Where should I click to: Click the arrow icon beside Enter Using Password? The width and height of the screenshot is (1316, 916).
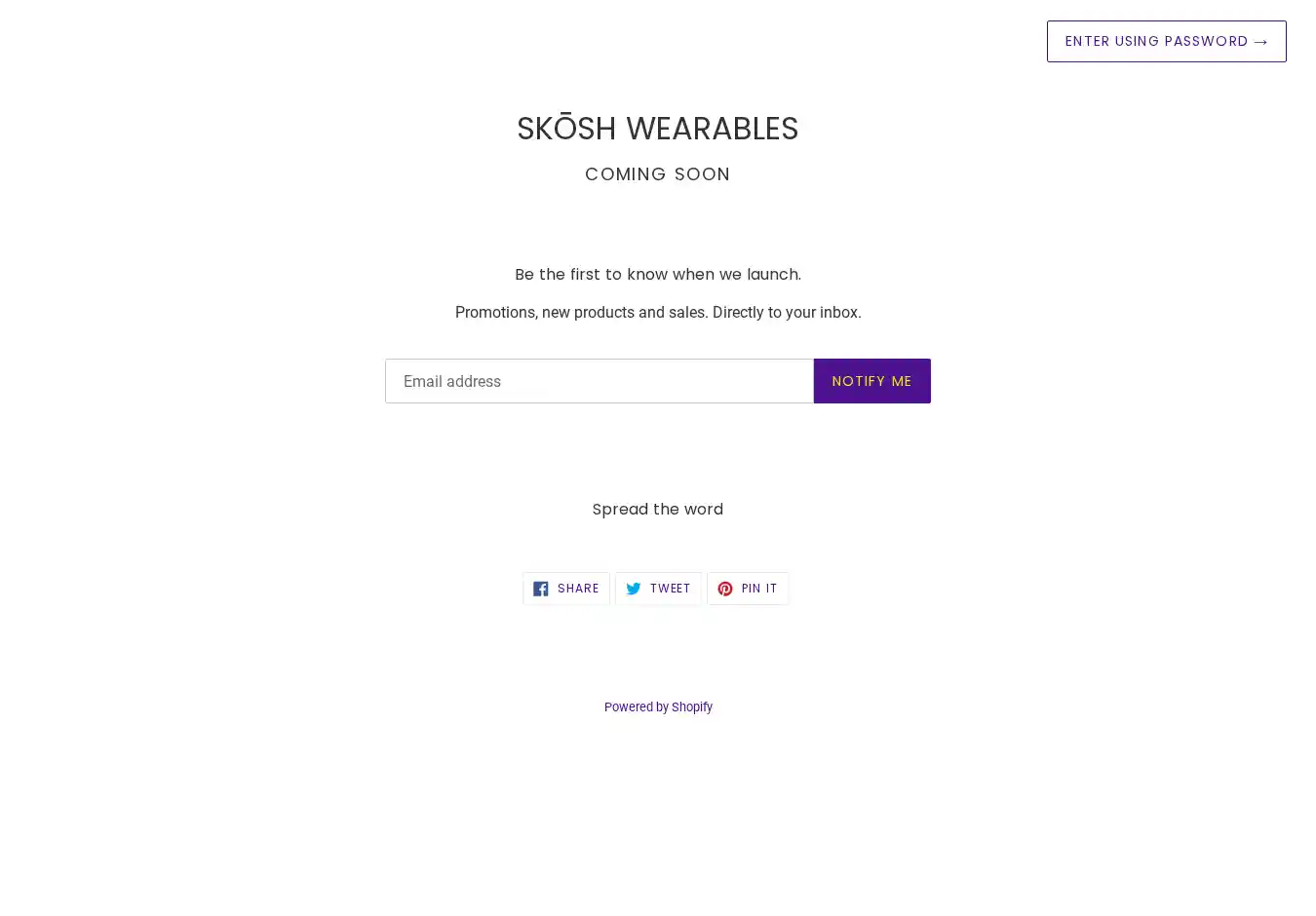point(1260,42)
